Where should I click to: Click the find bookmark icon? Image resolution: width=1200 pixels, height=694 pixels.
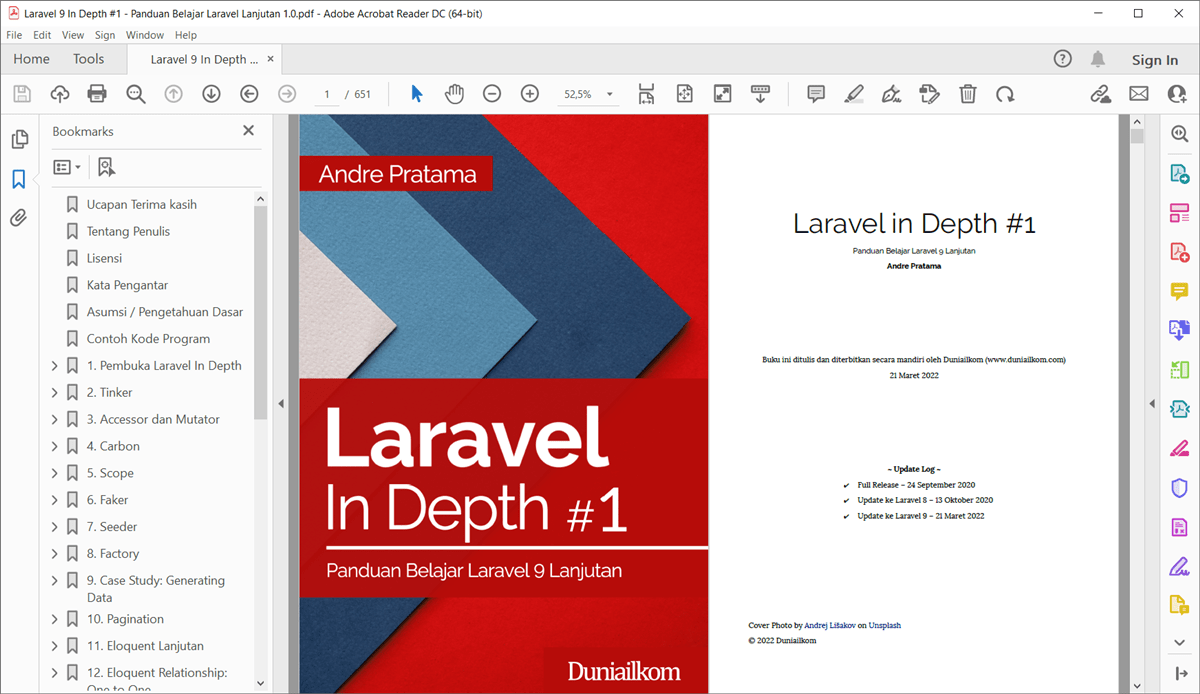click(x=106, y=167)
